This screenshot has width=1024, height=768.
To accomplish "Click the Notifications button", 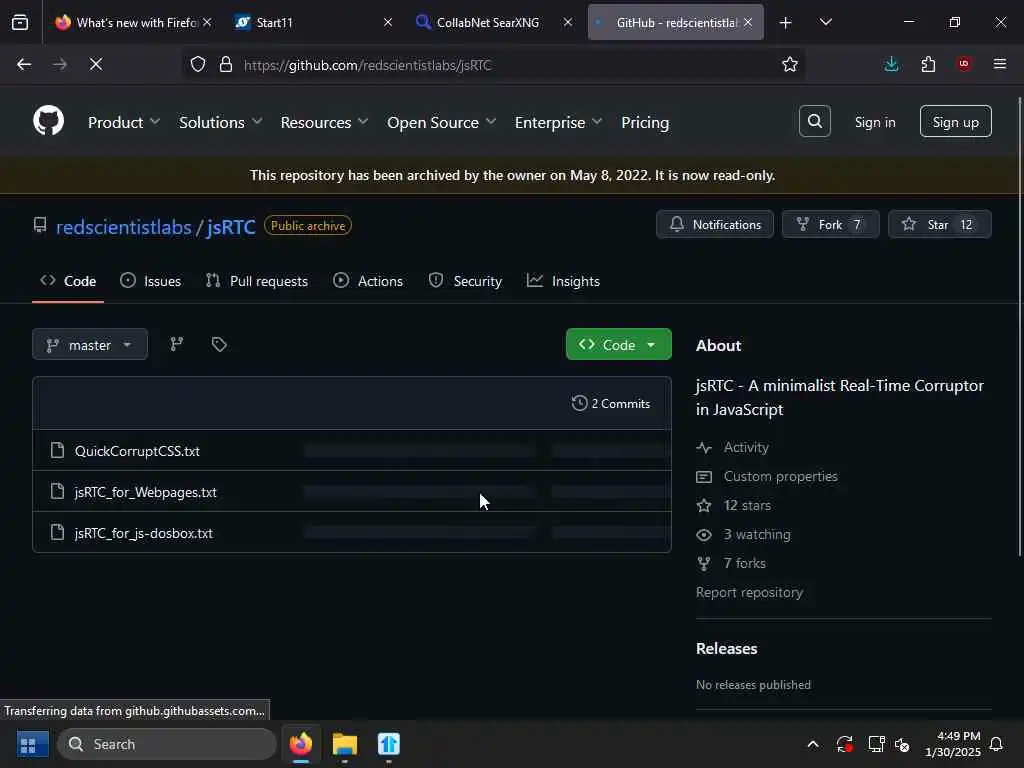I will pyautogui.click(x=714, y=224).
